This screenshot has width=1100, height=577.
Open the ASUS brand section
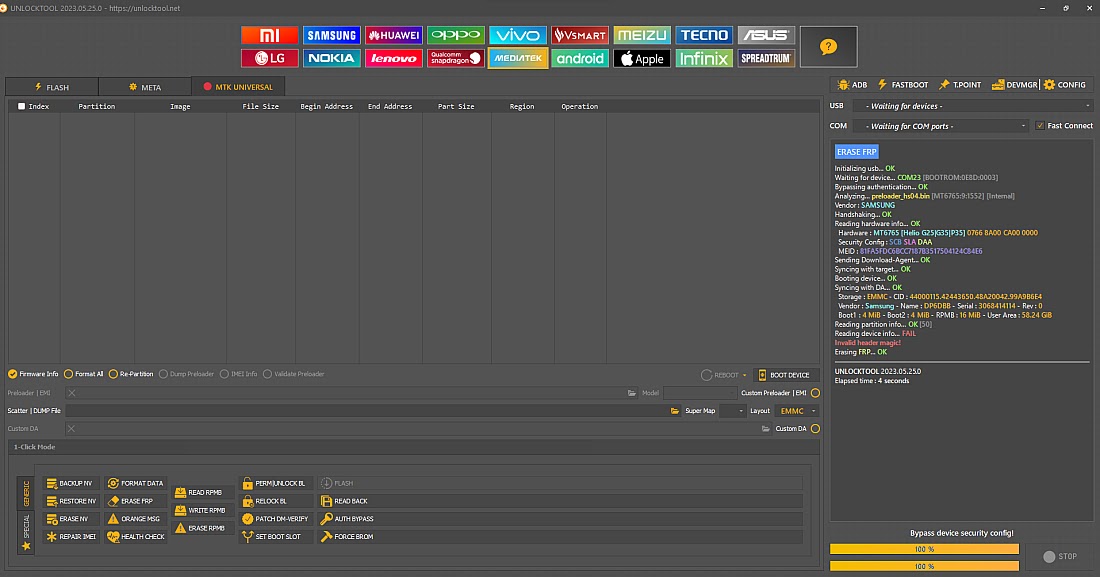[766, 35]
